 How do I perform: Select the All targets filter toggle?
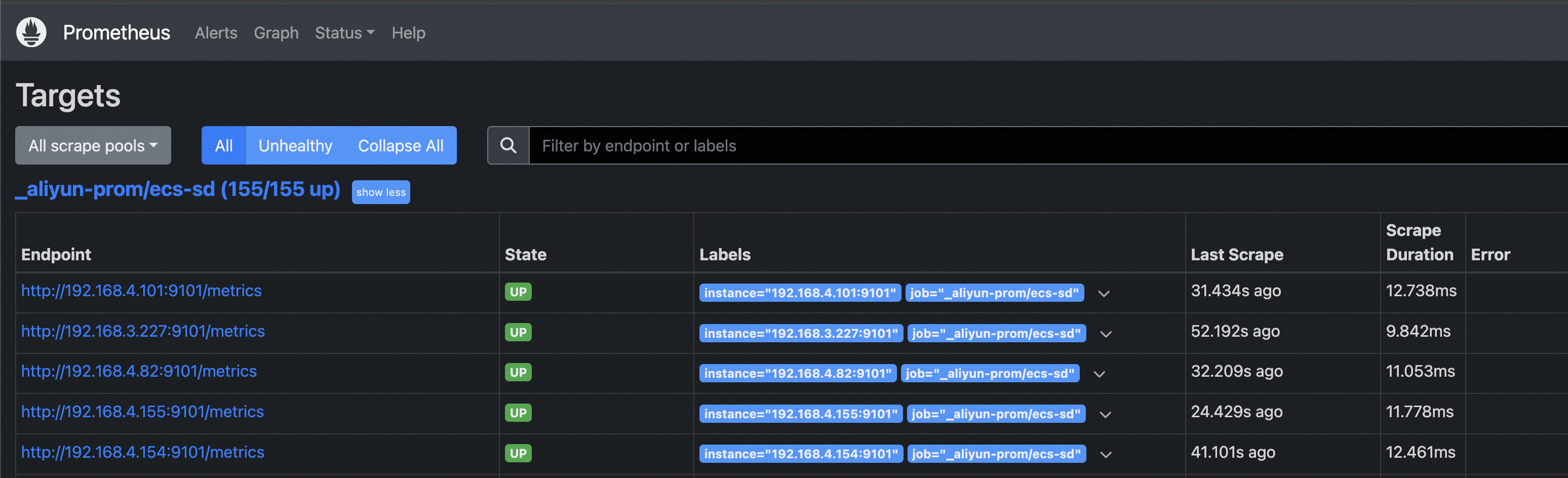click(223, 145)
